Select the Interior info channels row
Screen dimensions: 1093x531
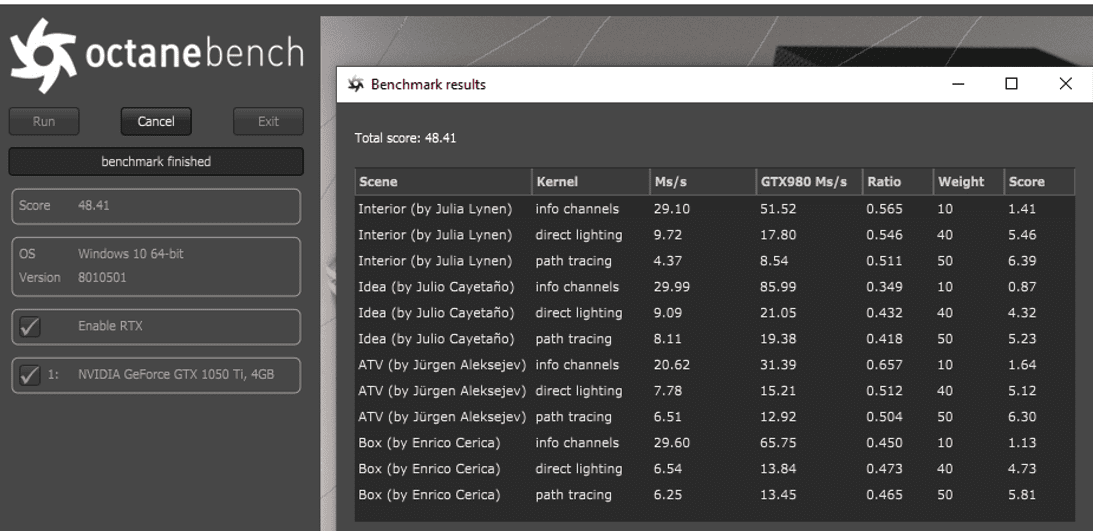[715, 209]
